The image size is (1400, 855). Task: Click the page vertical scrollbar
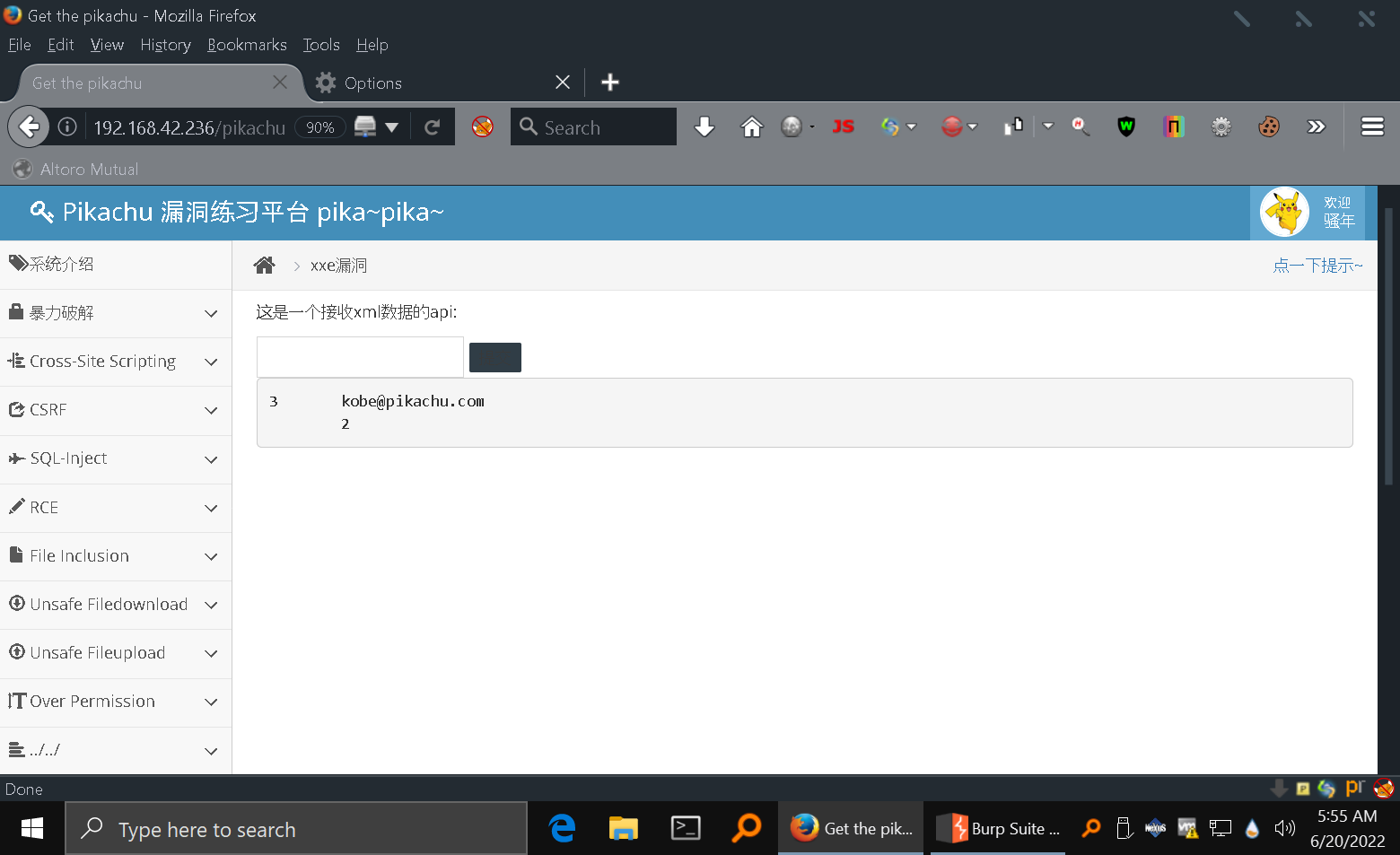[1388, 345]
